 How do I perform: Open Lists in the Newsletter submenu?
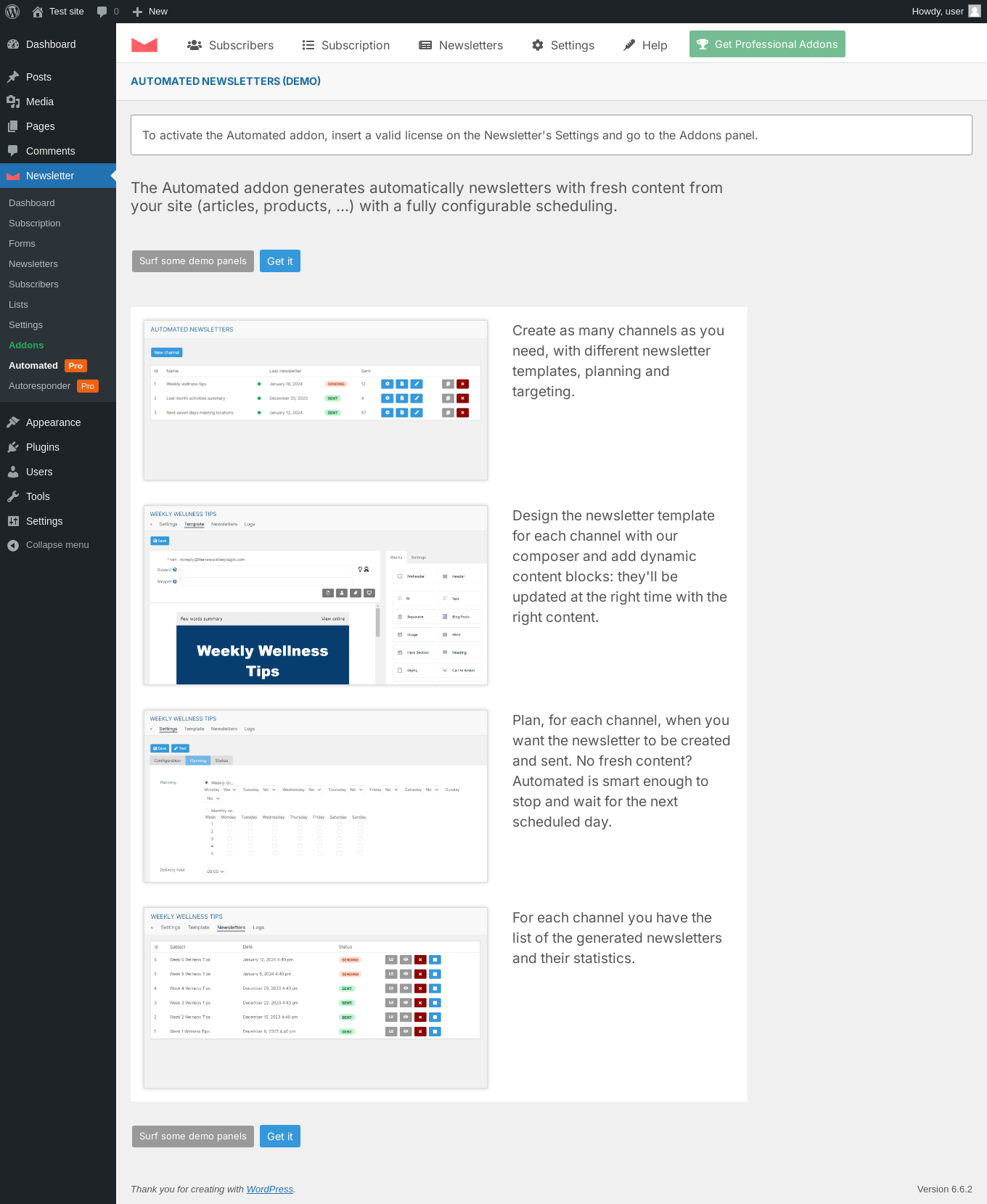pyautogui.click(x=18, y=305)
